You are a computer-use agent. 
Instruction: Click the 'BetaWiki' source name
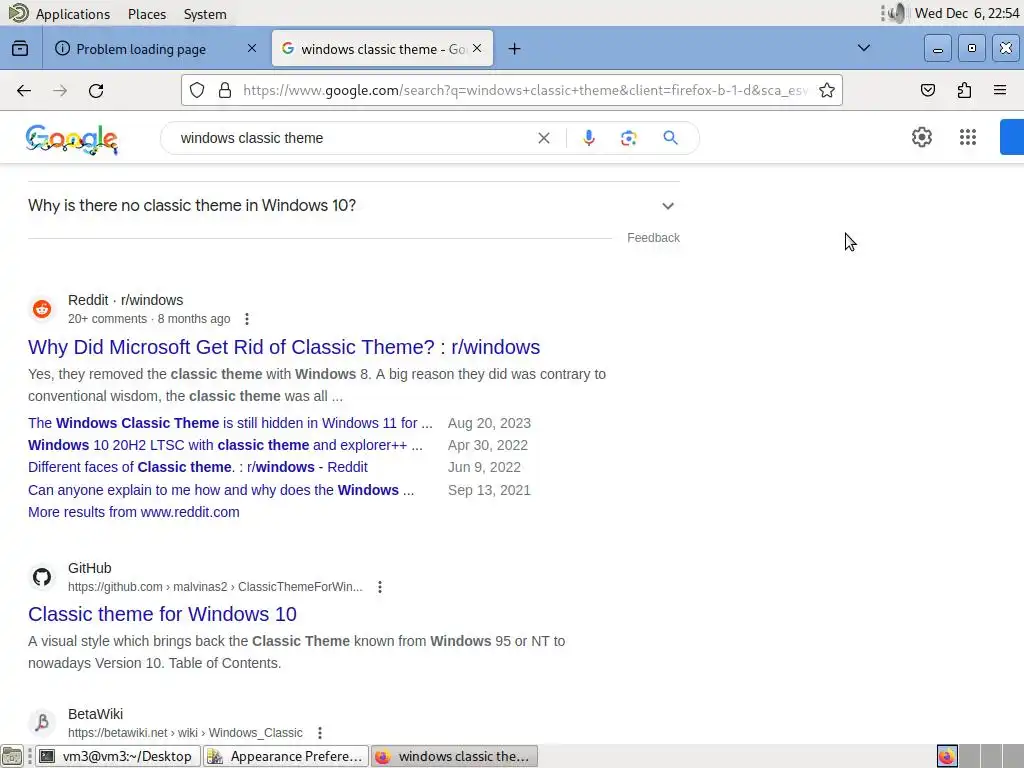pyautogui.click(x=95, y=714)
